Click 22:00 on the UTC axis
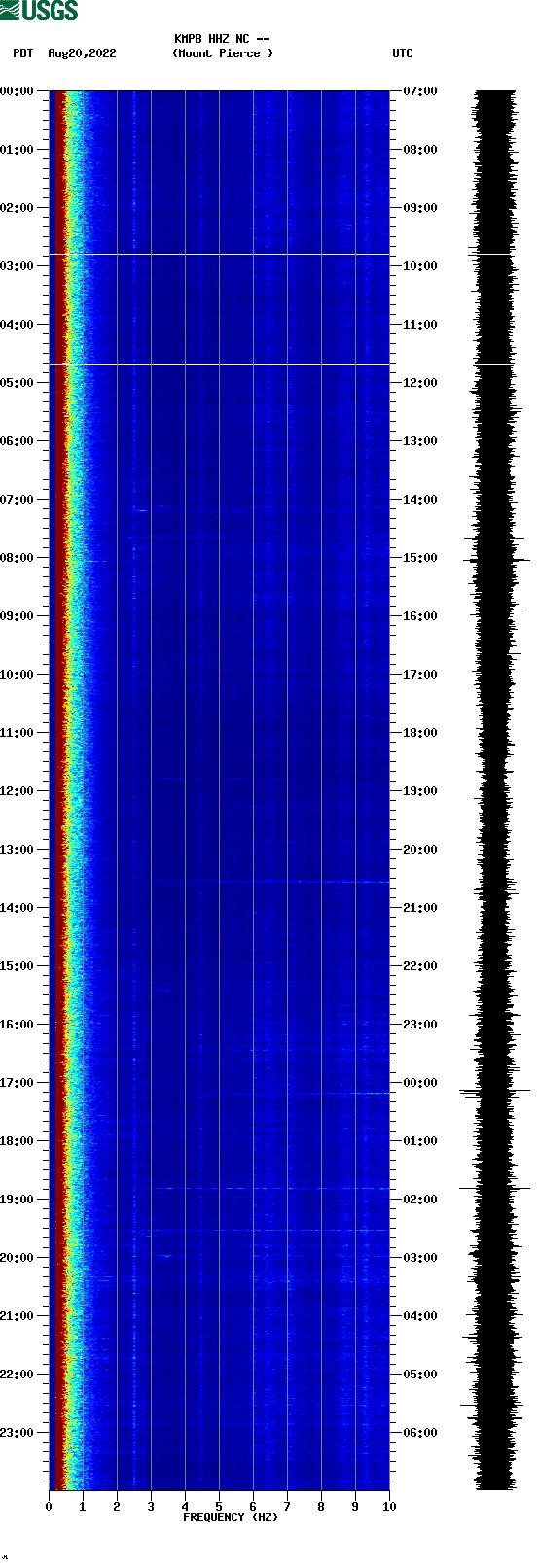Screen dimensions: 537x1568 tap(420, 966)
